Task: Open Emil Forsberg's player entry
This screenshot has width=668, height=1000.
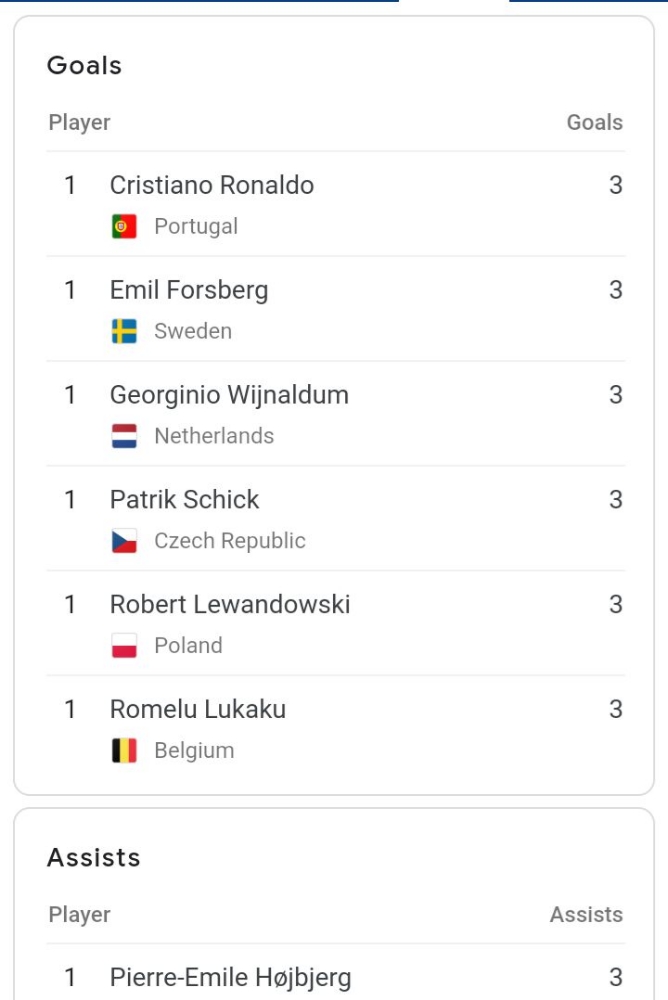Action: click(189, 290)
